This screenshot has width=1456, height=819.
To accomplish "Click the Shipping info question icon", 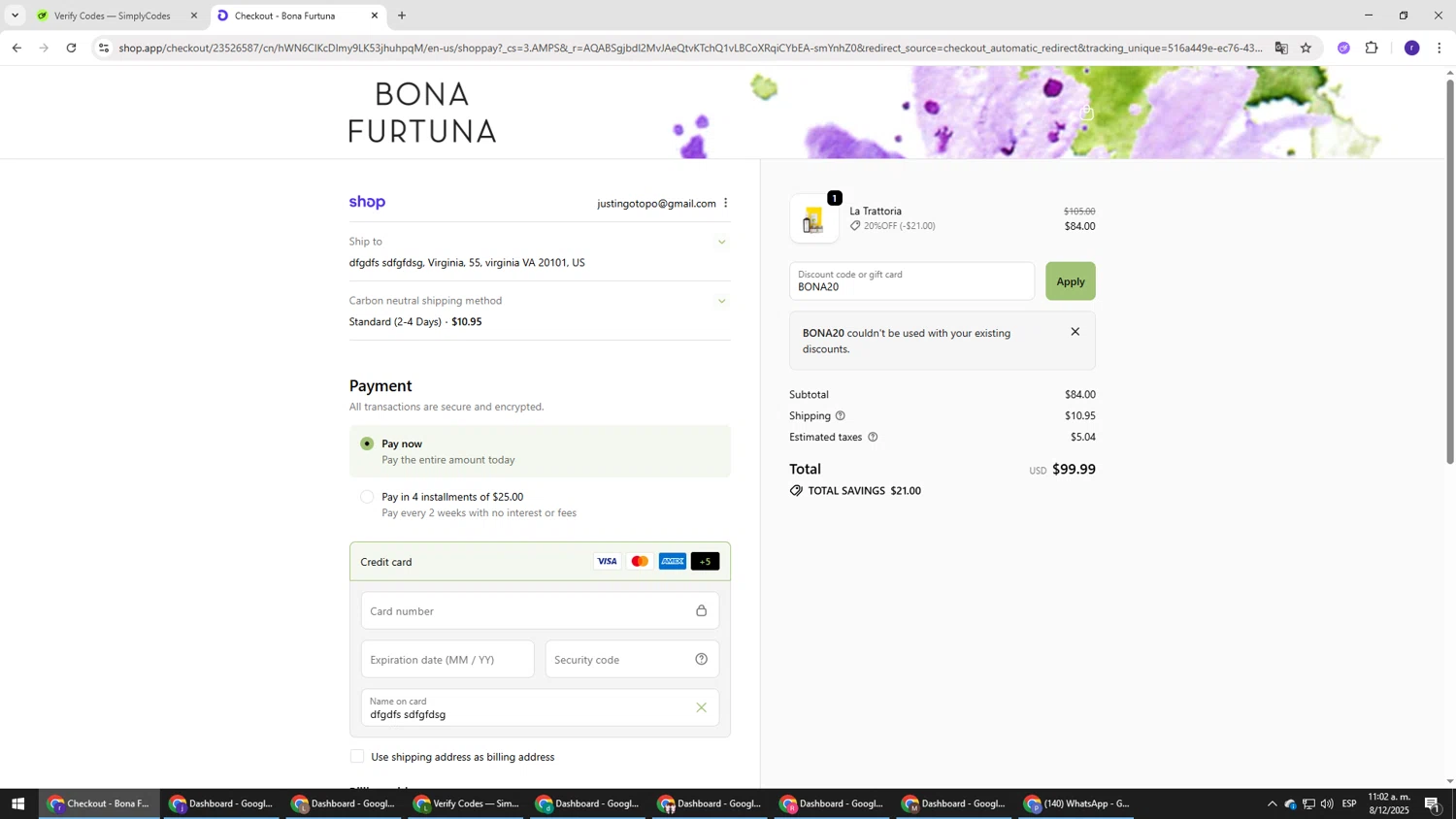I will click(x=841, y=415).
